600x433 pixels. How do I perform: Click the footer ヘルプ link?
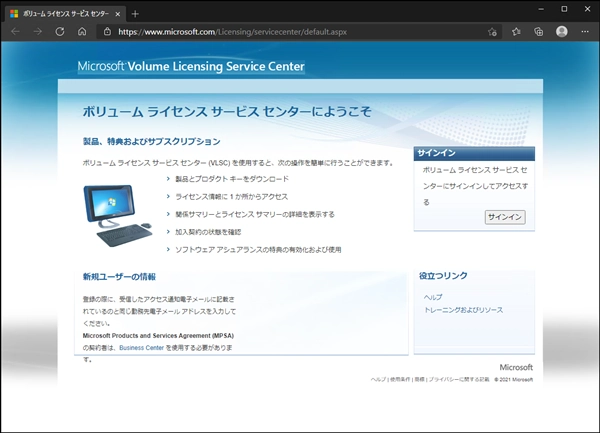coord(378,379)
